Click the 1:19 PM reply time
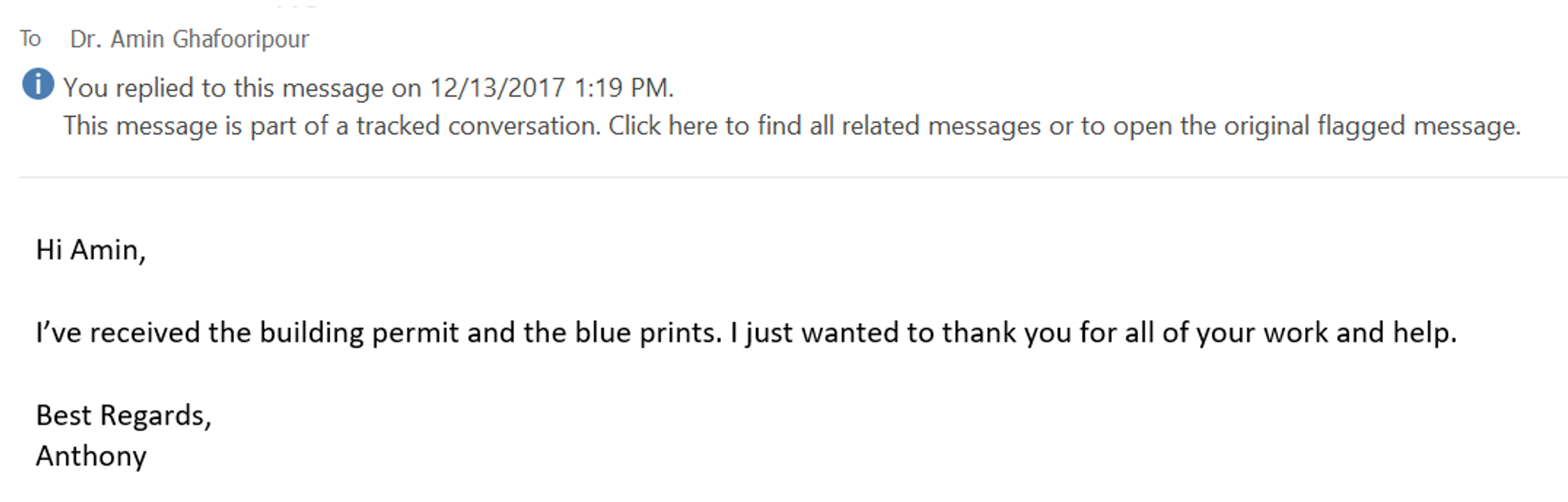1568x502 pixels. (x=622, y=88)
